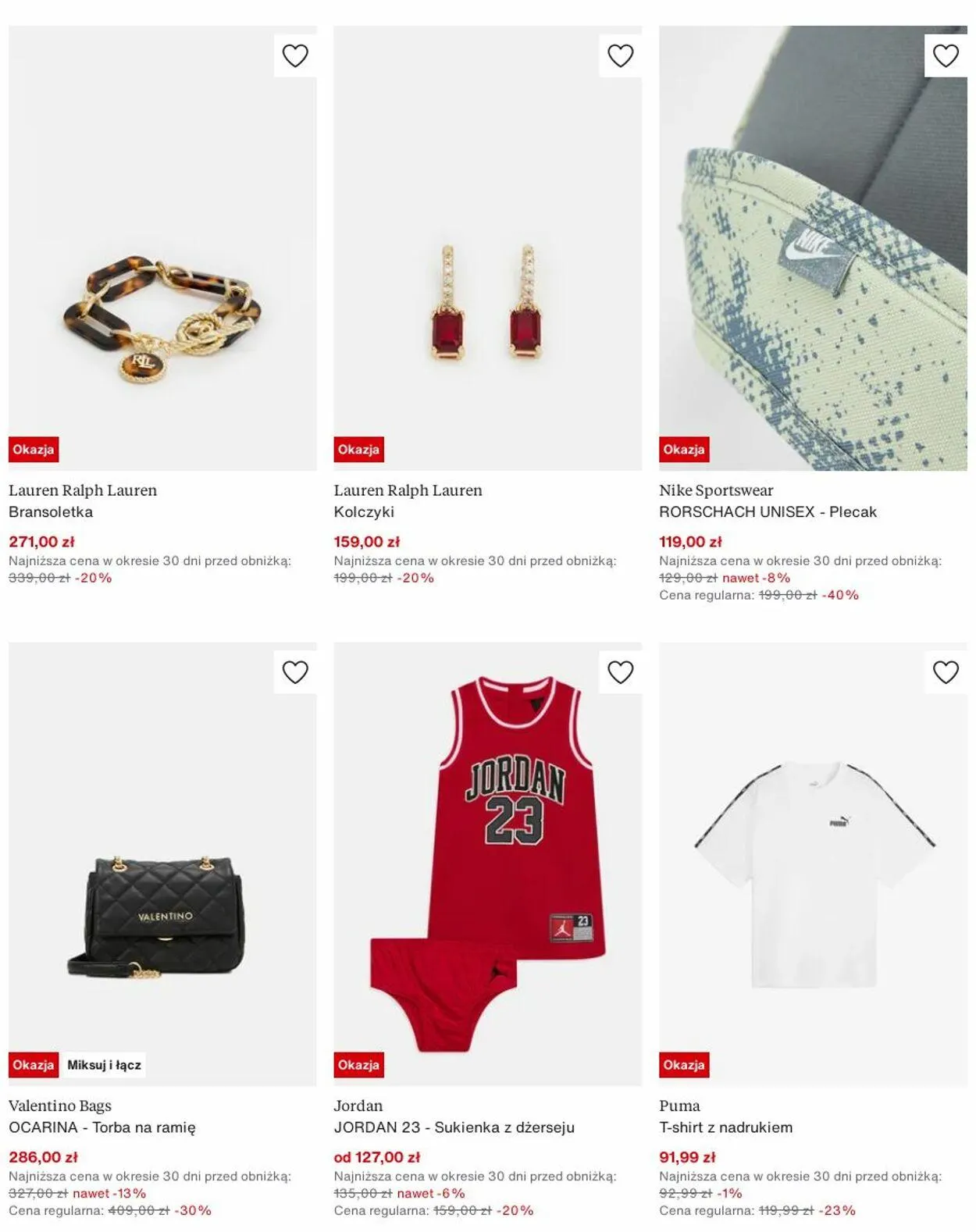Viewport: 976px width, 1232px height.
Task: View the red gemstone earrings photo
Action: point(488,248)
